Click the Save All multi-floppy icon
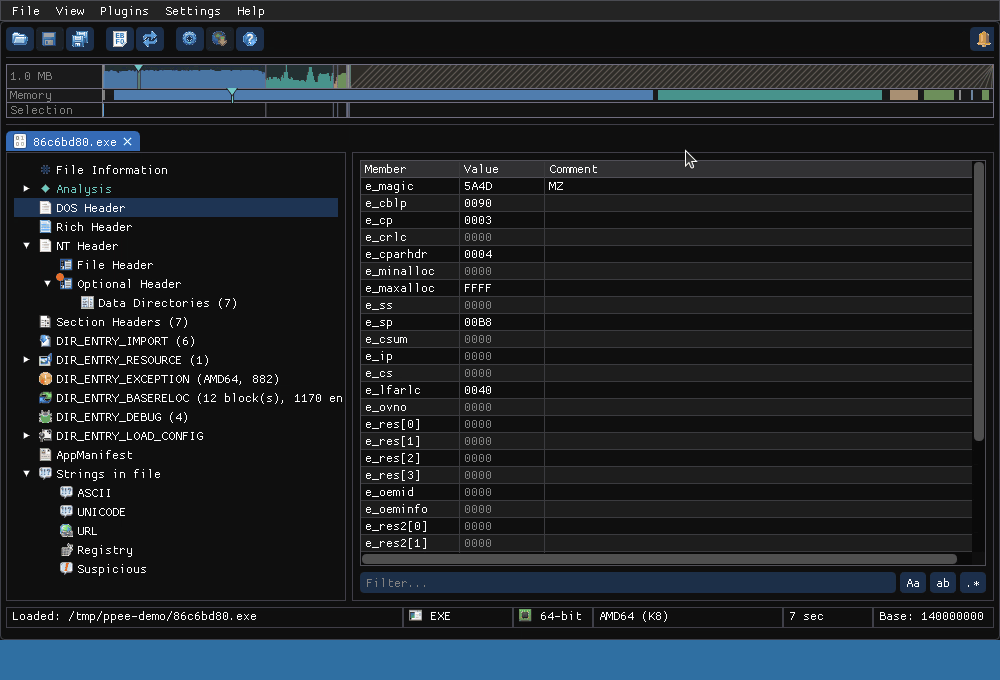Screen dimensions: 1000x680 coord(80,39)
